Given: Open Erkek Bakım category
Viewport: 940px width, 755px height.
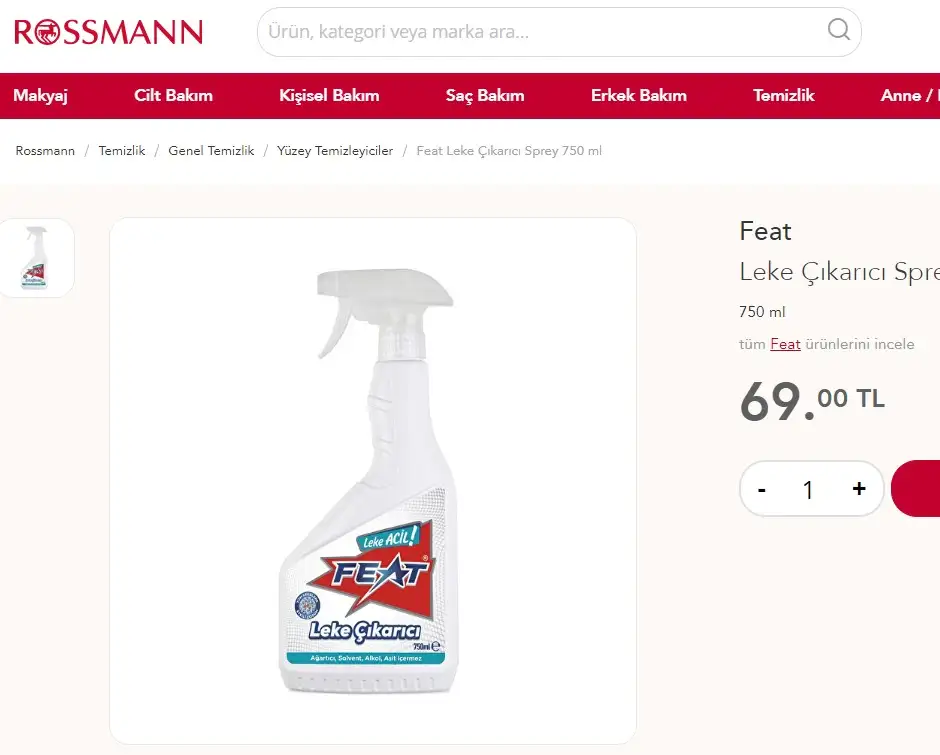Looking at the screenshot, I should click(638, 95).
